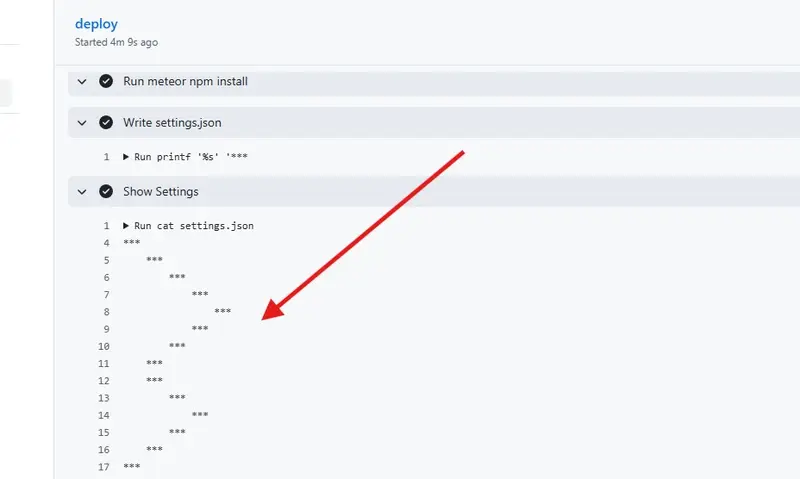Viewport: 800px width, 479px height.
Task: Click success check icon for Show Settings
Action: (x=106, y=191)
